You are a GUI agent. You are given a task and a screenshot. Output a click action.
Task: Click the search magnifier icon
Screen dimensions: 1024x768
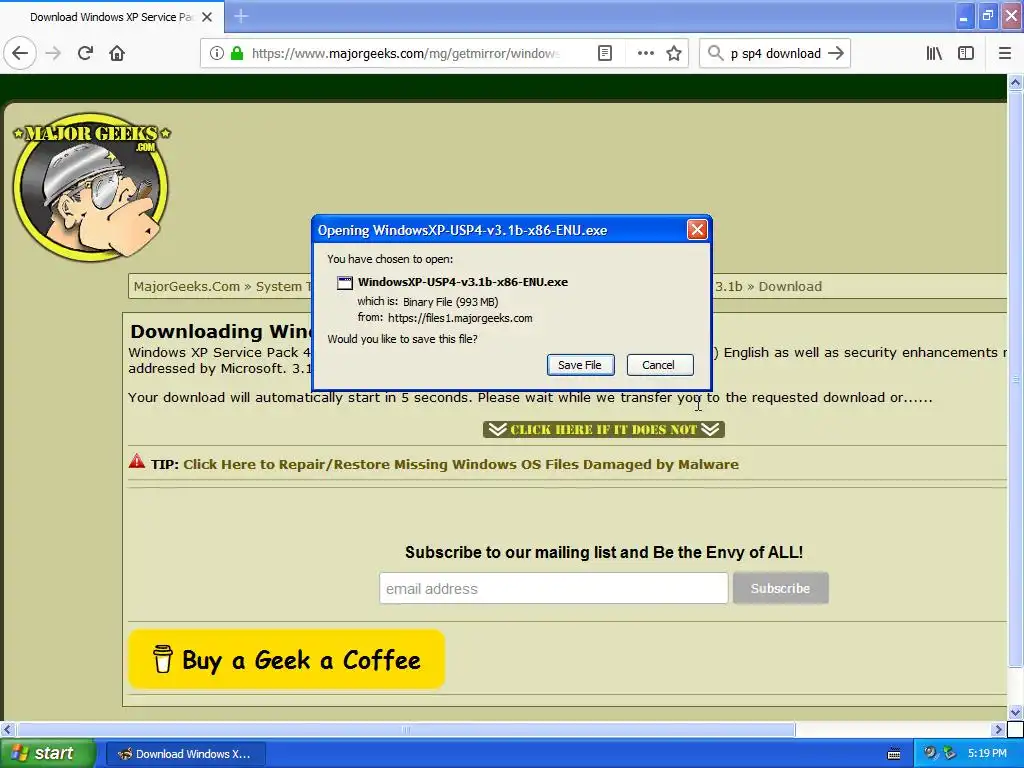click(x=715, y=54)
